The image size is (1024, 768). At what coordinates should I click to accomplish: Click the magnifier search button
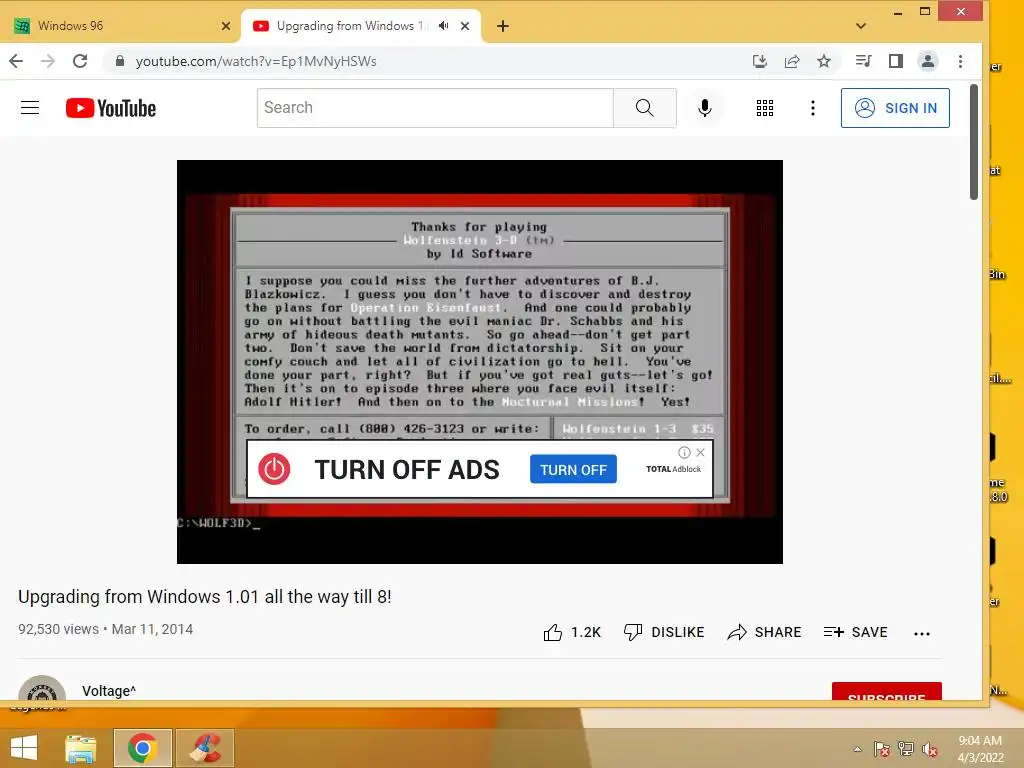click(645, 108)
